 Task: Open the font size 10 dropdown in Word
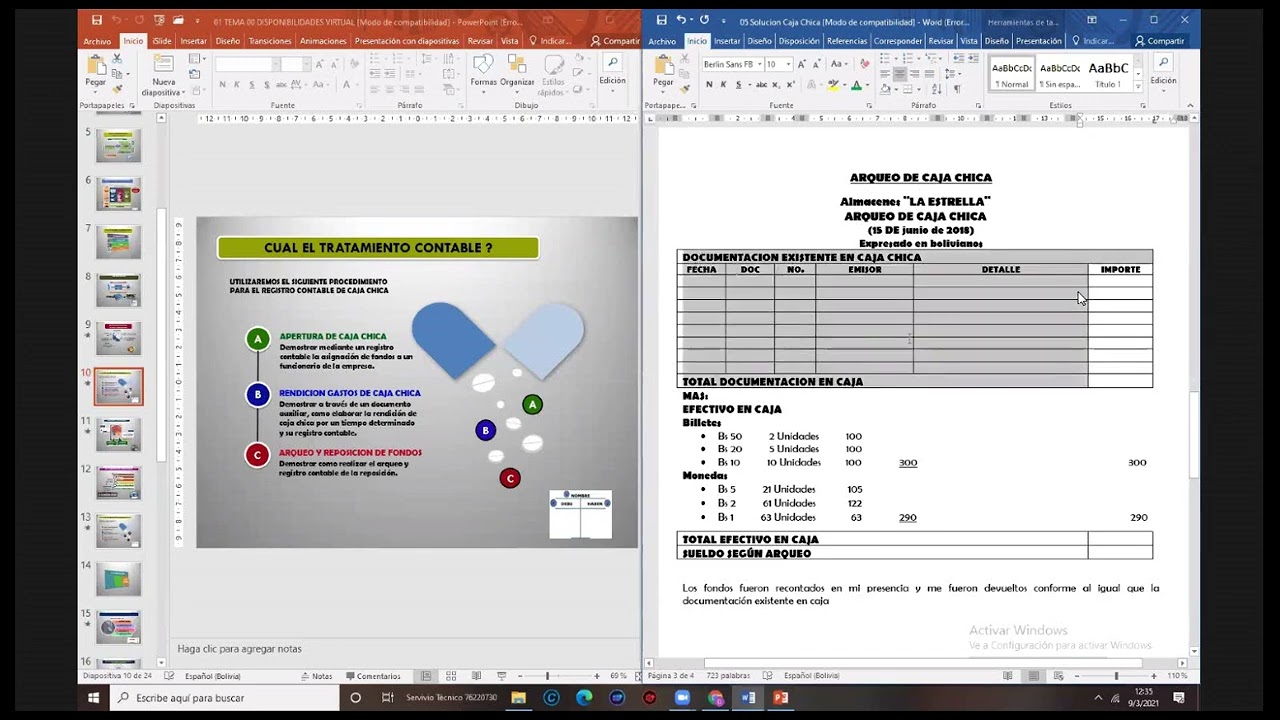[788, 64]
